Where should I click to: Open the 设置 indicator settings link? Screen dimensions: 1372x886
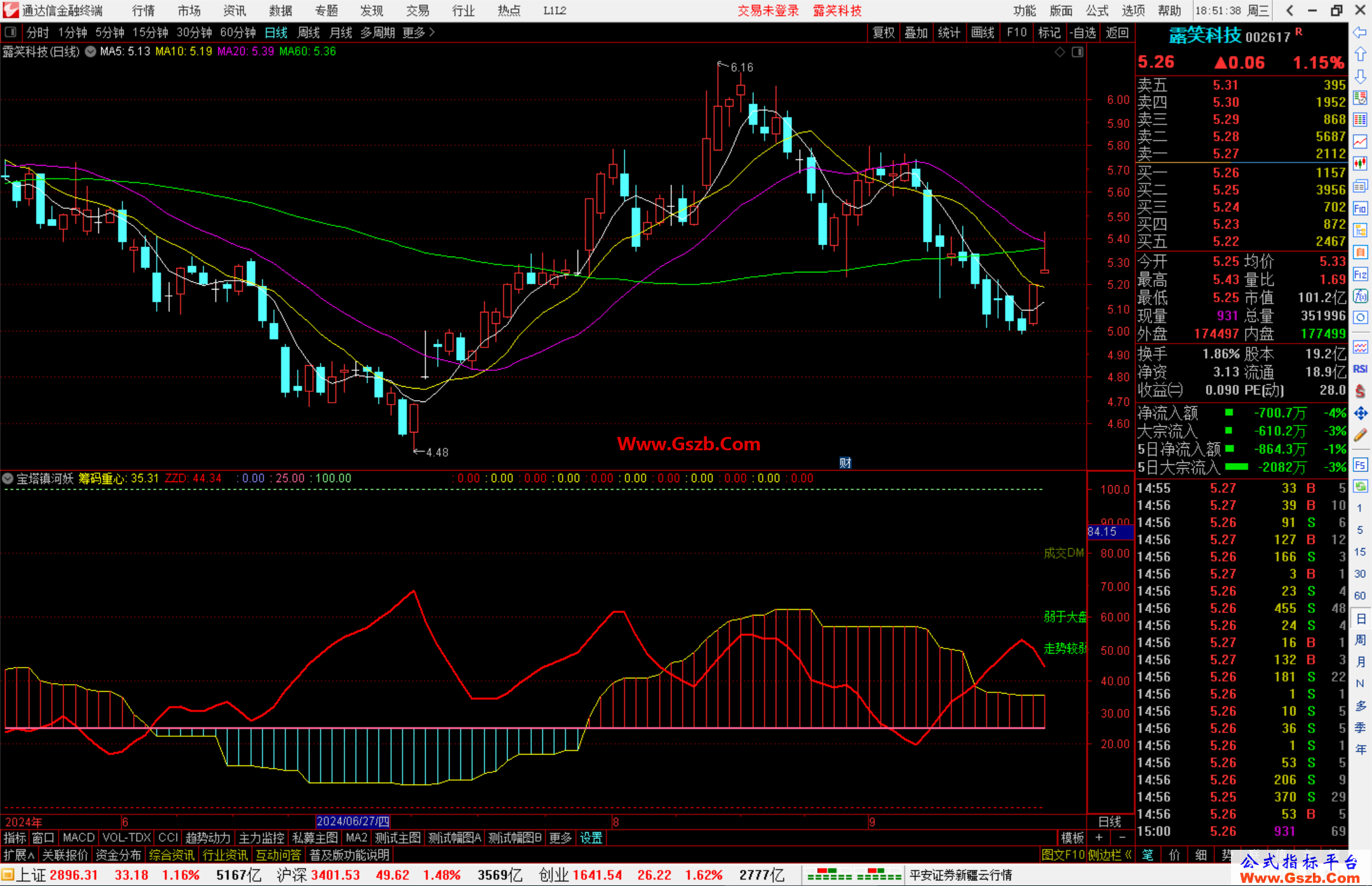[591, 838]
